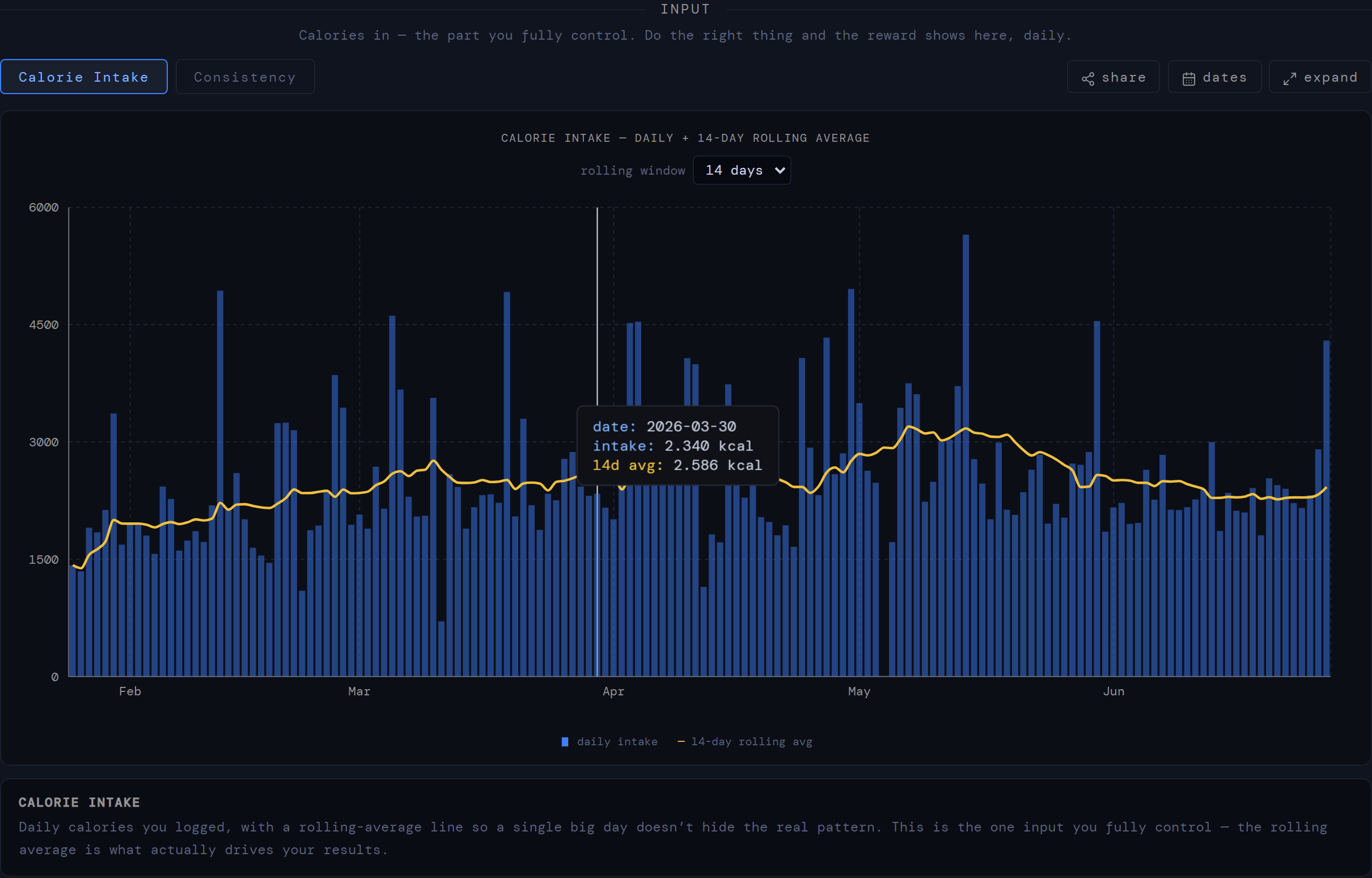Click the '1500' y-axis label

(44, 560)
